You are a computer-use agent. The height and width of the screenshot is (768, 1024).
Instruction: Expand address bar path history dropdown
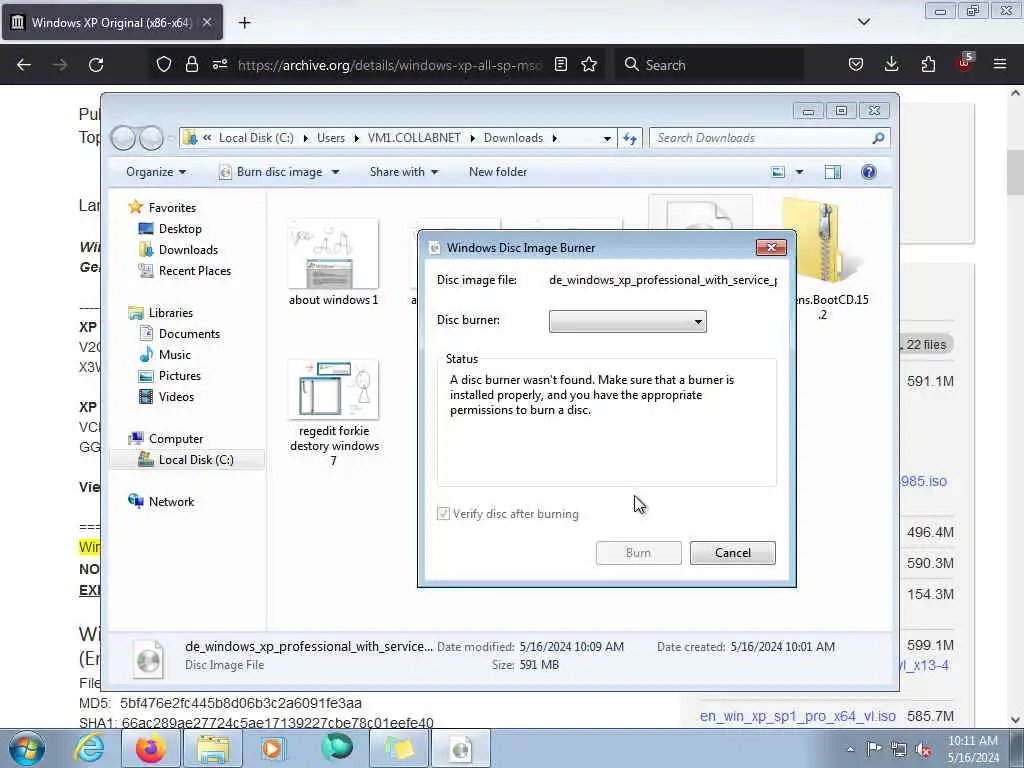click(607, 138)
